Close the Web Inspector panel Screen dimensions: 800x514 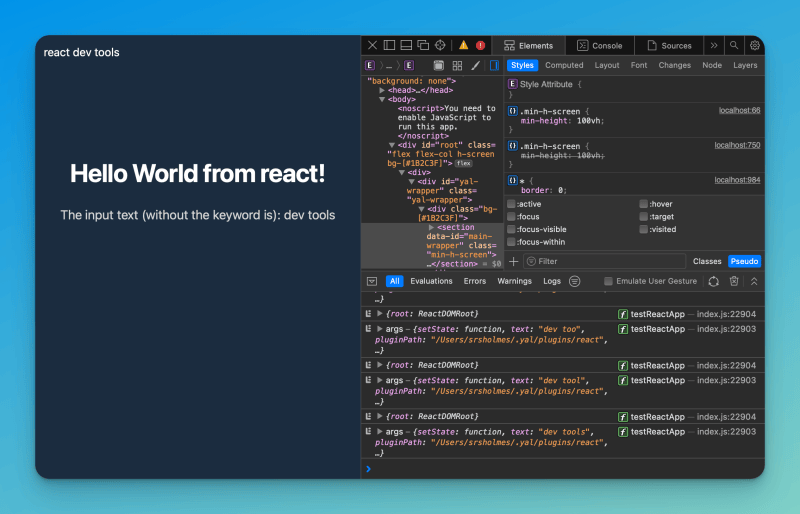coord(372,45)
